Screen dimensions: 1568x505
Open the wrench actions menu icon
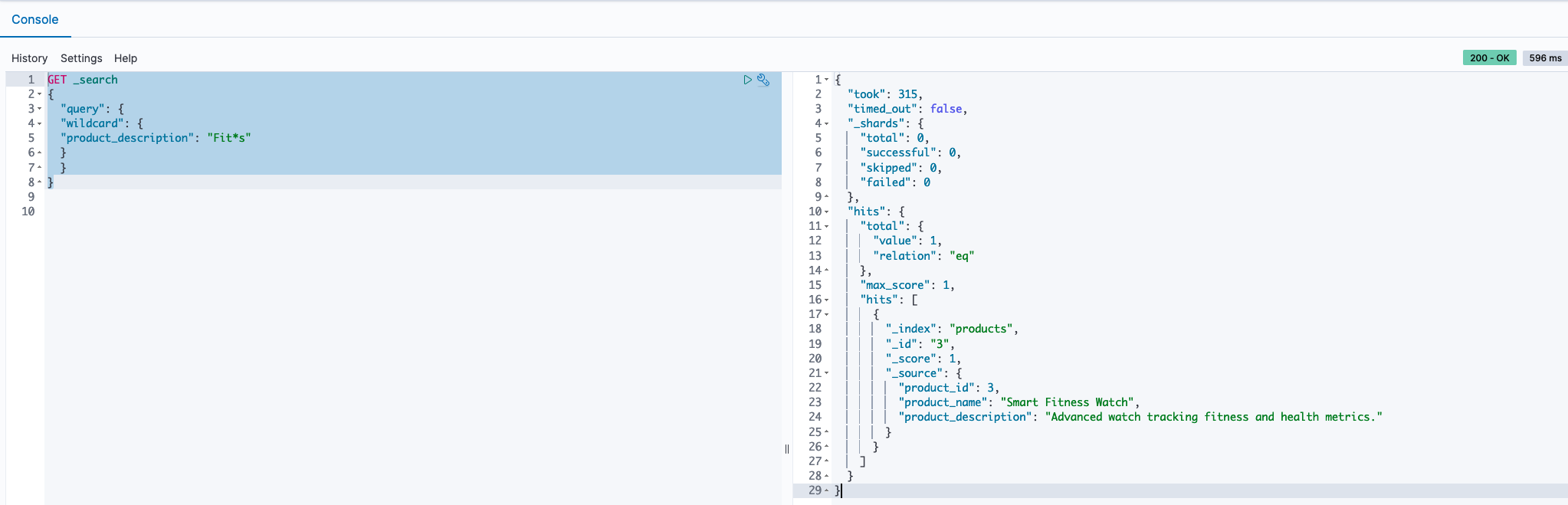pos(763,80)
